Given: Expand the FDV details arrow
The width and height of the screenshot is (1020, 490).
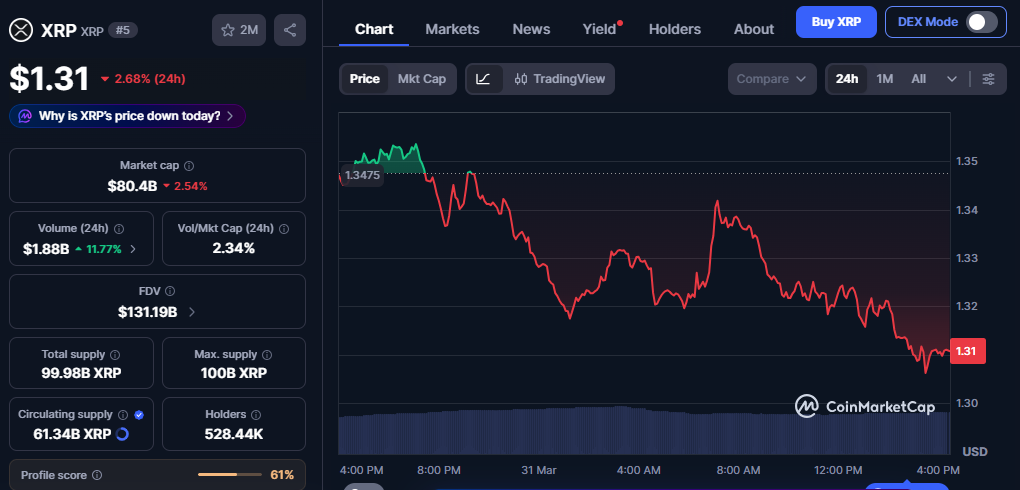Looking at the screenshot, I should pyautogui.click(x=192, y=312).
